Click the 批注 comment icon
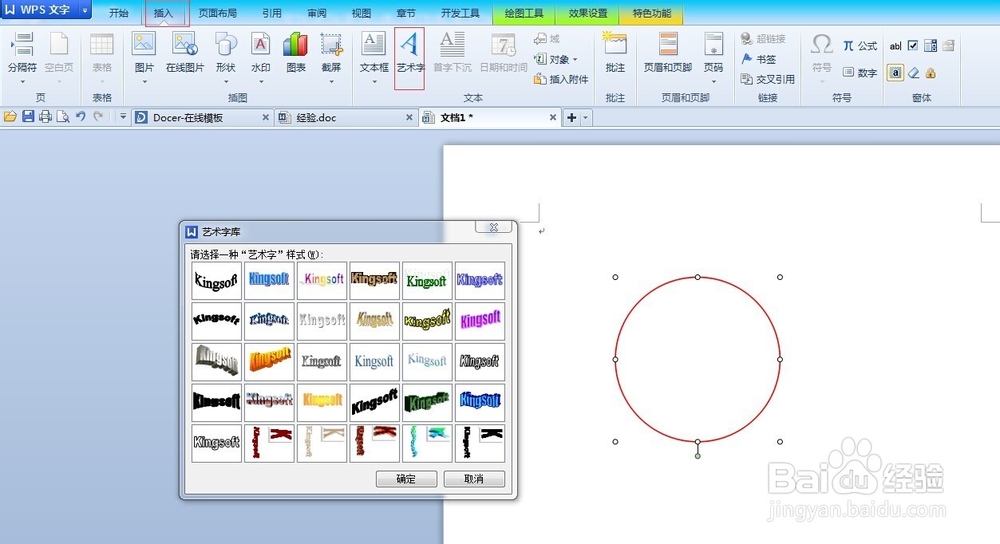The height and width of the screenshot is (544, 1000). pos(615,45)
